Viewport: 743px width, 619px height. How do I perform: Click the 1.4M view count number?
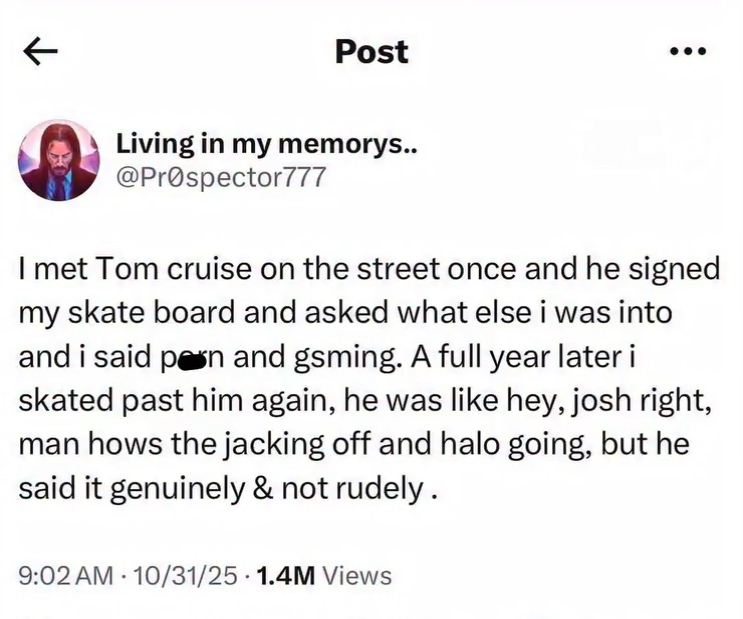[285, 575]
